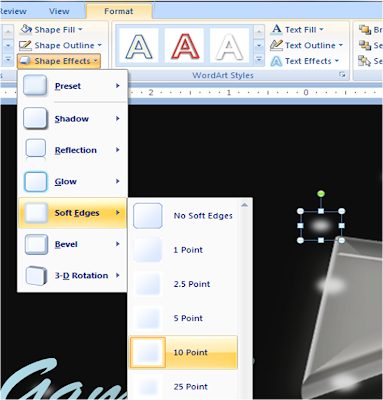The height and width of the screenshot is (400, 383).
Task: Click the Preset effect thumbnail icon
Action: [35, 85]
